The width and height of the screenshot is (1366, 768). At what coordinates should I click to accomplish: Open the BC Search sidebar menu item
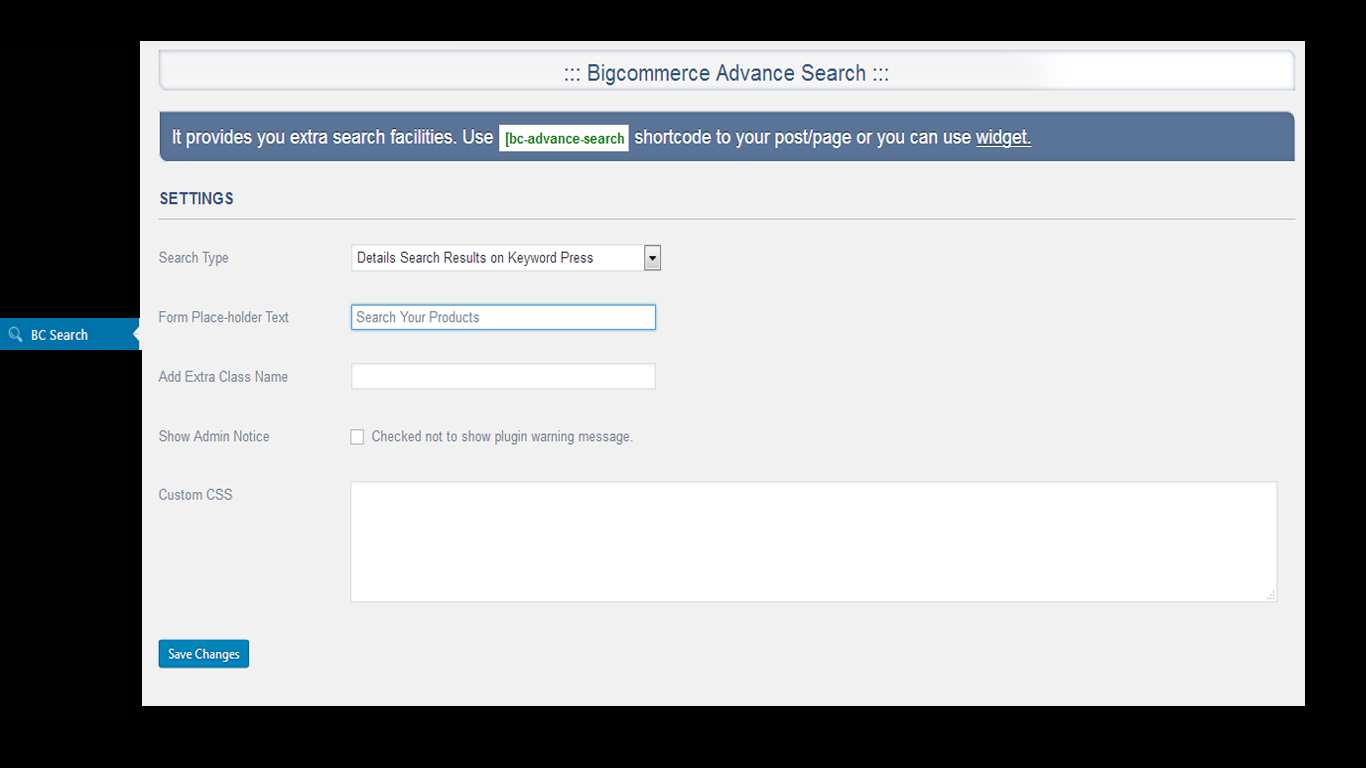coord(70,335)
